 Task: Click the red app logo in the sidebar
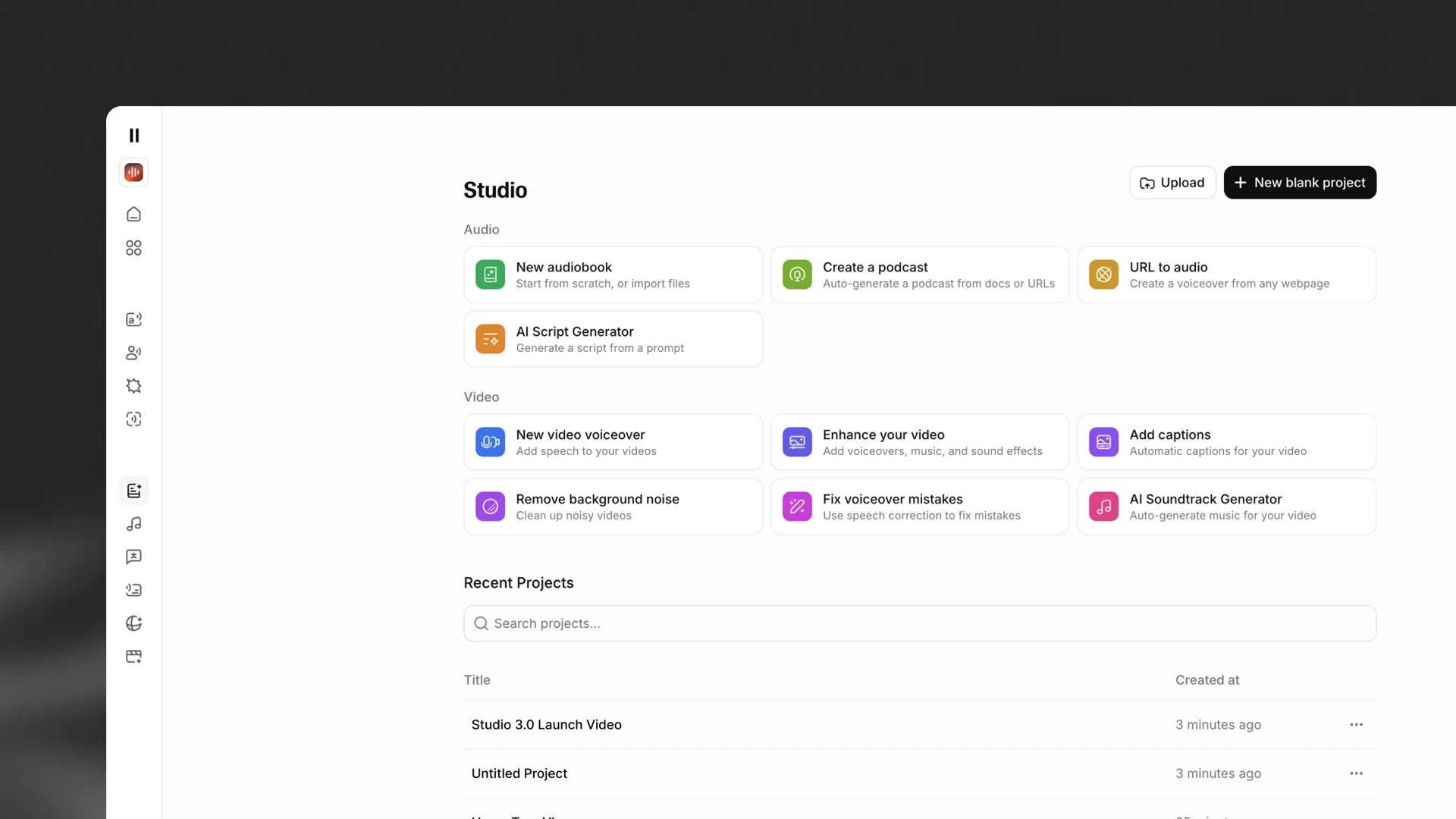click(x=133, y=172)
